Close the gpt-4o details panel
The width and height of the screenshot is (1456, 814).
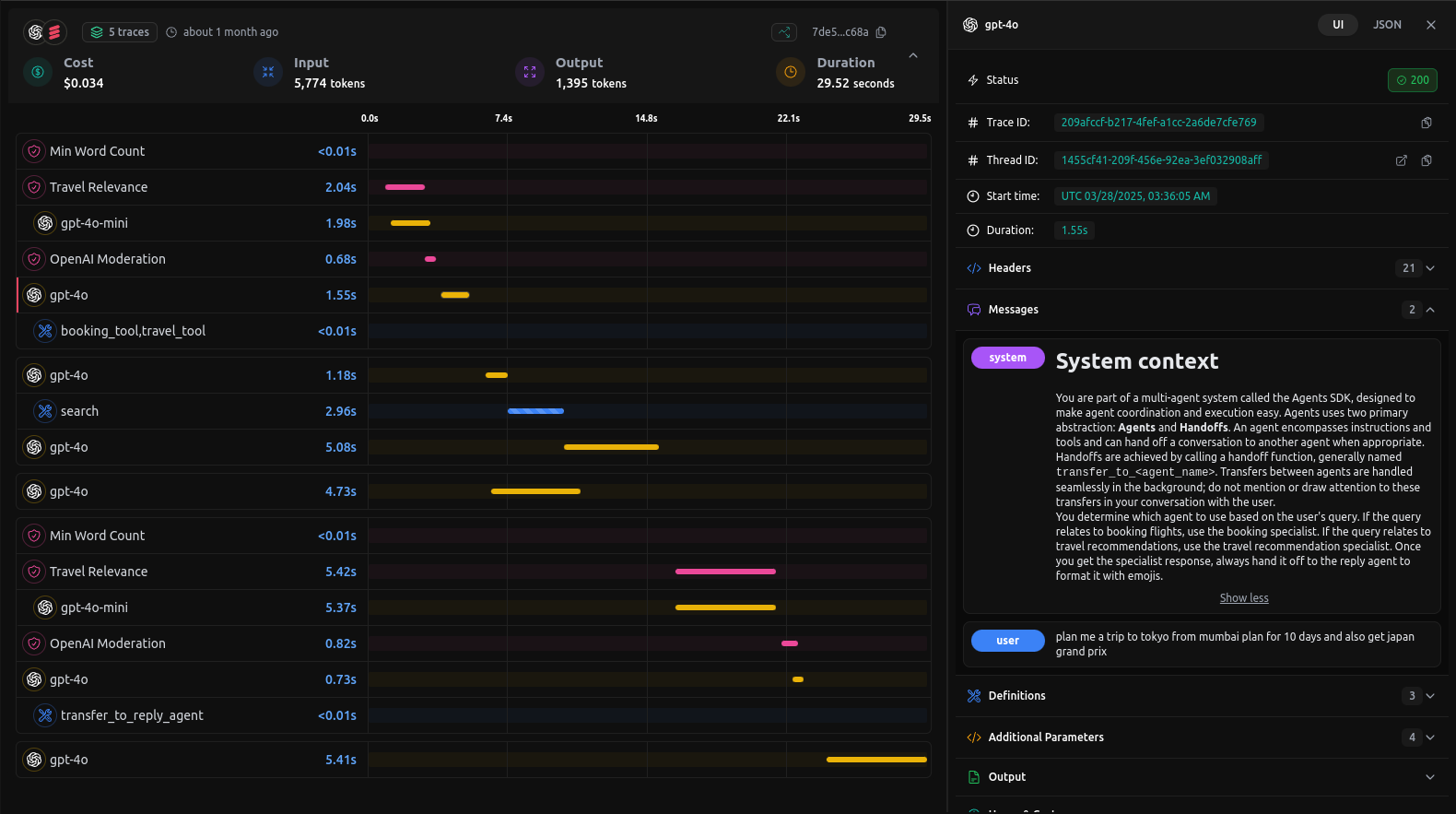(1430, 25)
